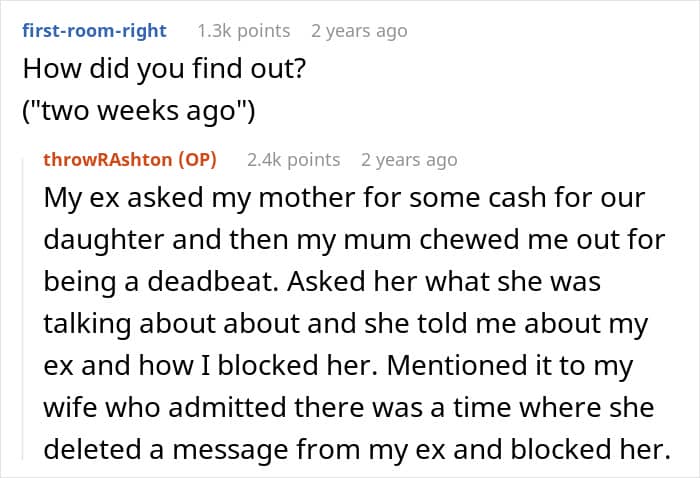Collapse the reply using the vertical thread line
700x478 pixels.
click(23, 308)
